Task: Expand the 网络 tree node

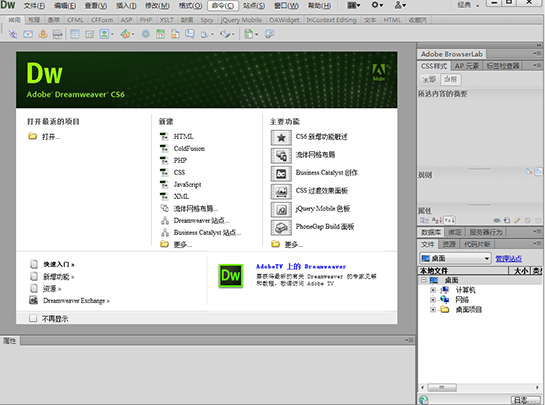Action: tap(433, 300)
